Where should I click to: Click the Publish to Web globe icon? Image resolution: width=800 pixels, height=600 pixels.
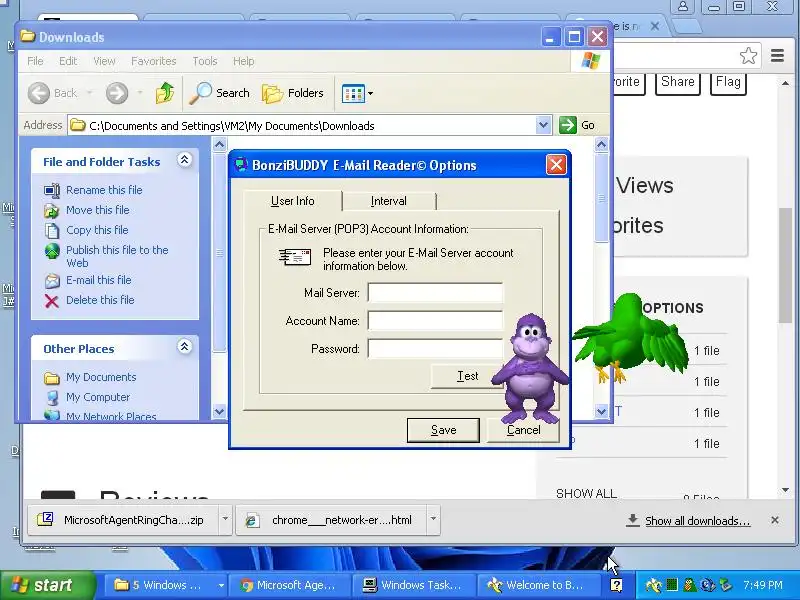pos(52,251)
